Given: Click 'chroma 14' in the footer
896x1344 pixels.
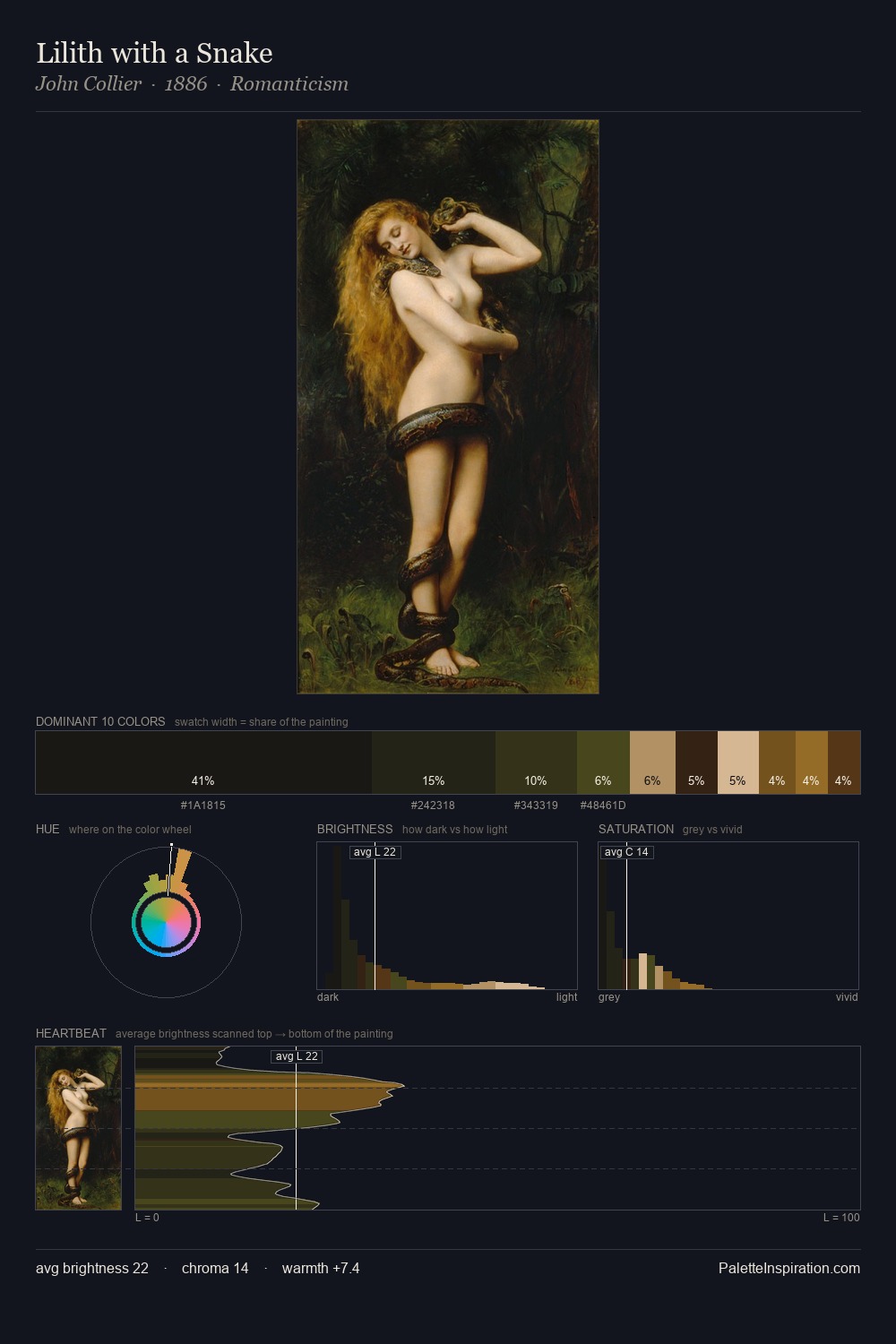Looking at the screenshot, I should click(x=215, y=1268).
